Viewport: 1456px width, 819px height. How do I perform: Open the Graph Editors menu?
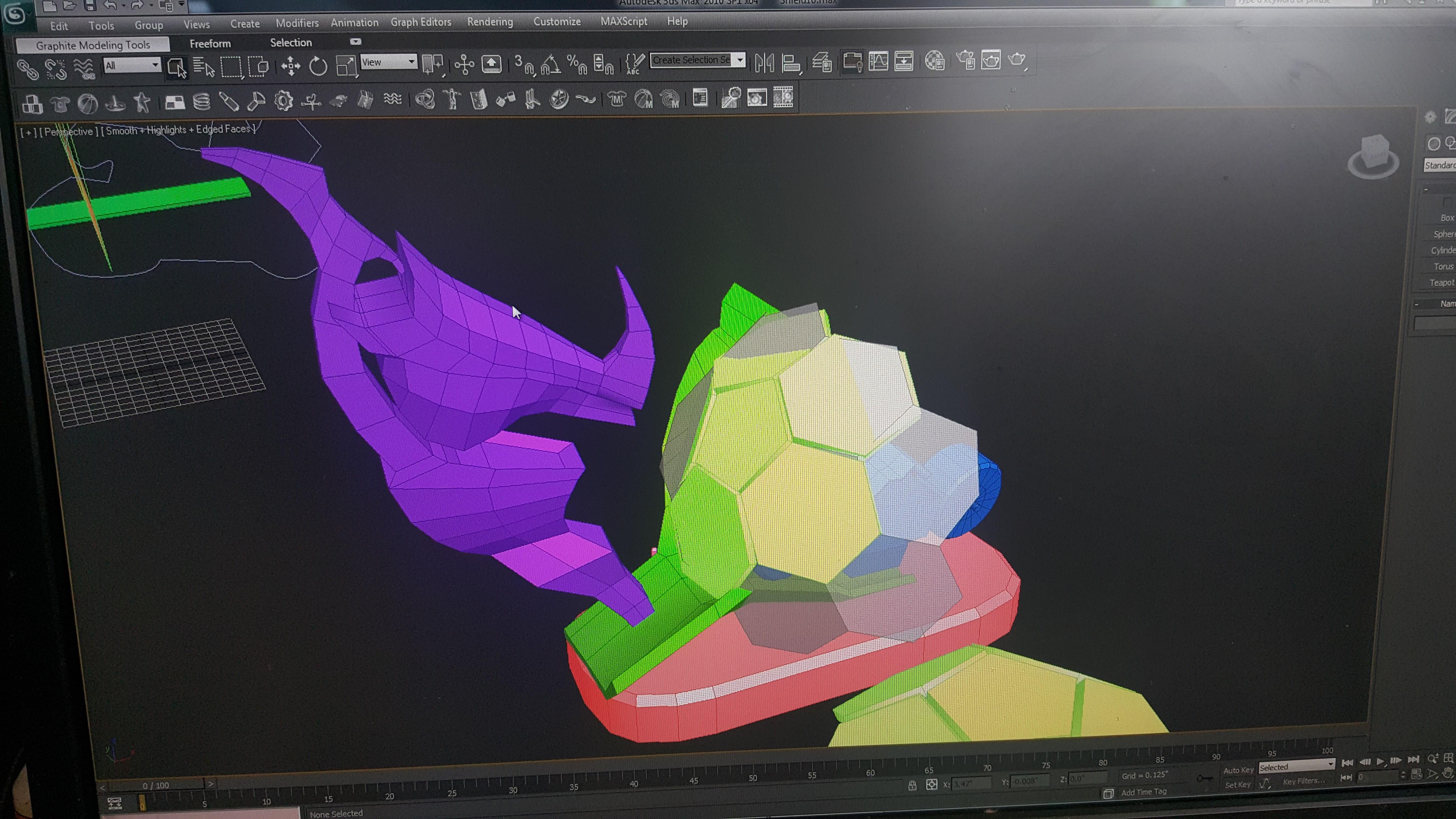point(421,22)
